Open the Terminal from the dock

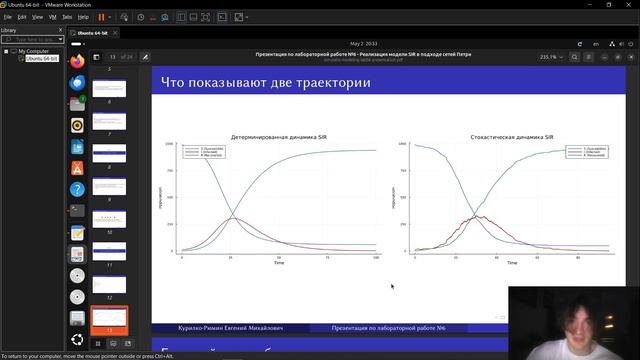[77, 211]
